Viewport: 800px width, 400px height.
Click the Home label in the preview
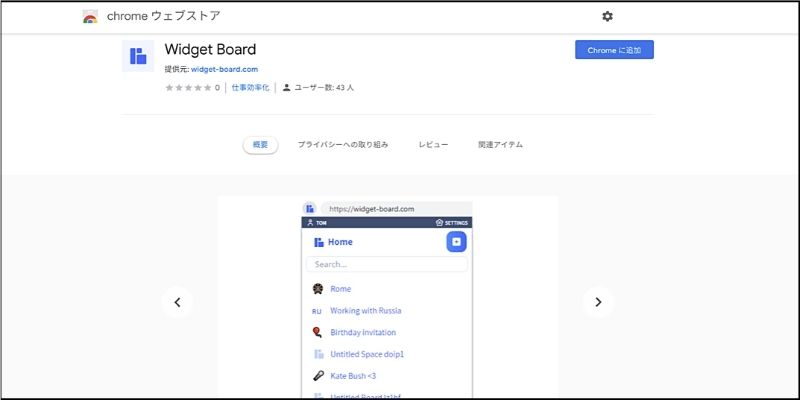pyautogui.click(x=340, y=242)
